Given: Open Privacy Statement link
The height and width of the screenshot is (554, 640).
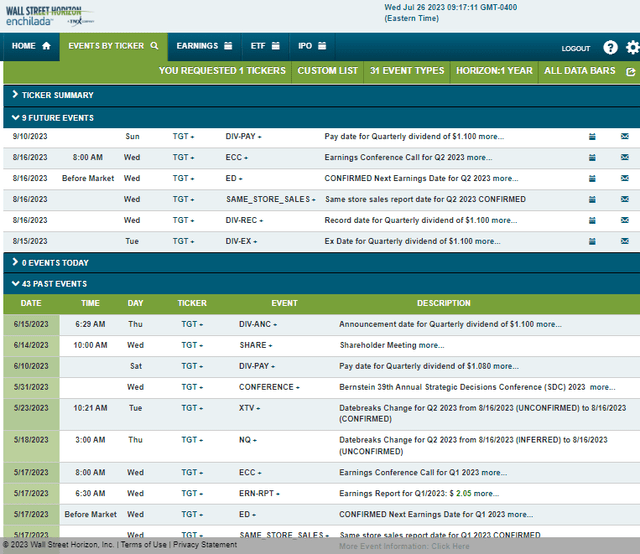Looking at the screenshot, I should (x=205, y=545).
